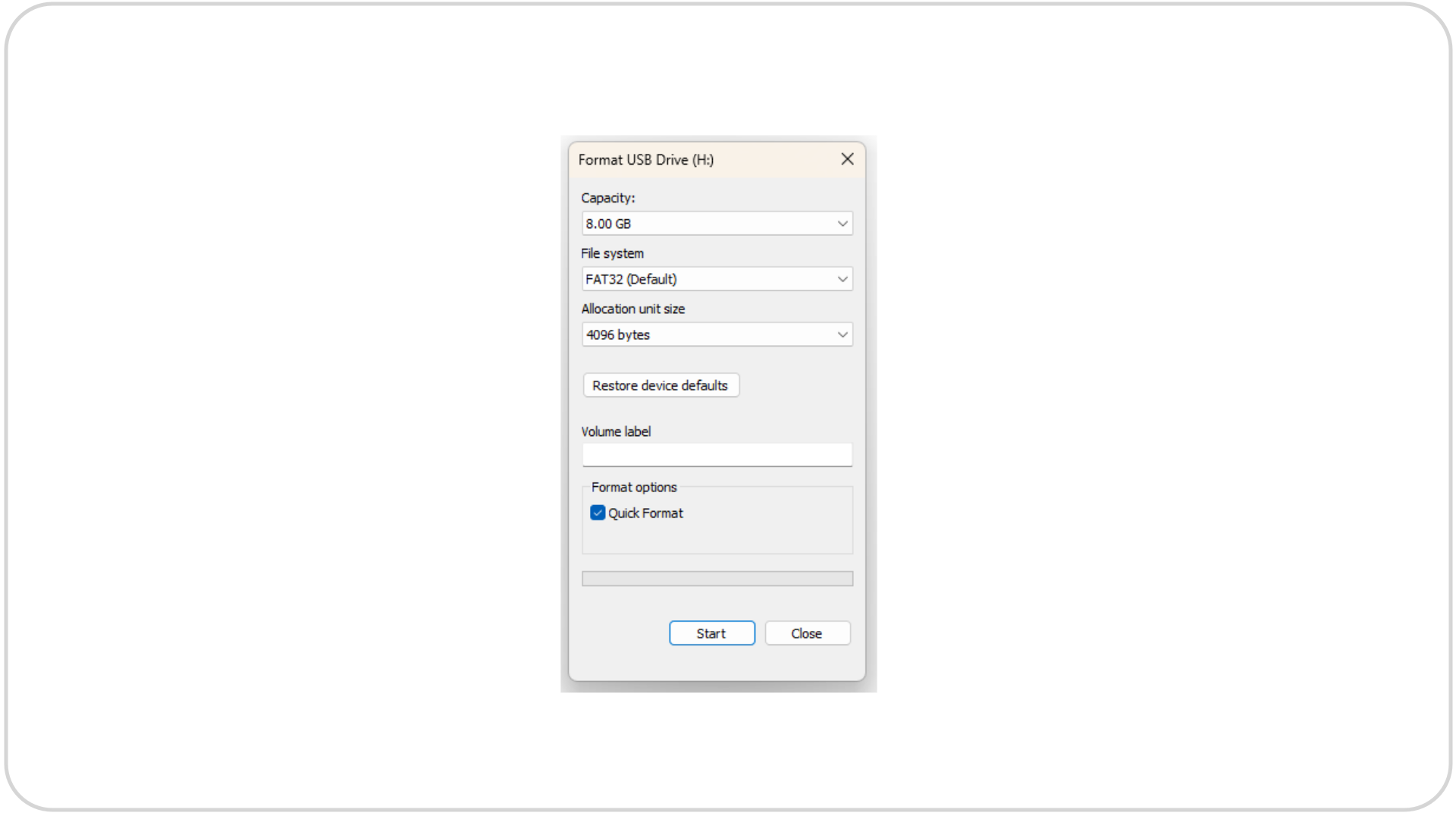Select the capacity field showing 8.00 GB
1456x819 pixels.
tap(682, 223)
